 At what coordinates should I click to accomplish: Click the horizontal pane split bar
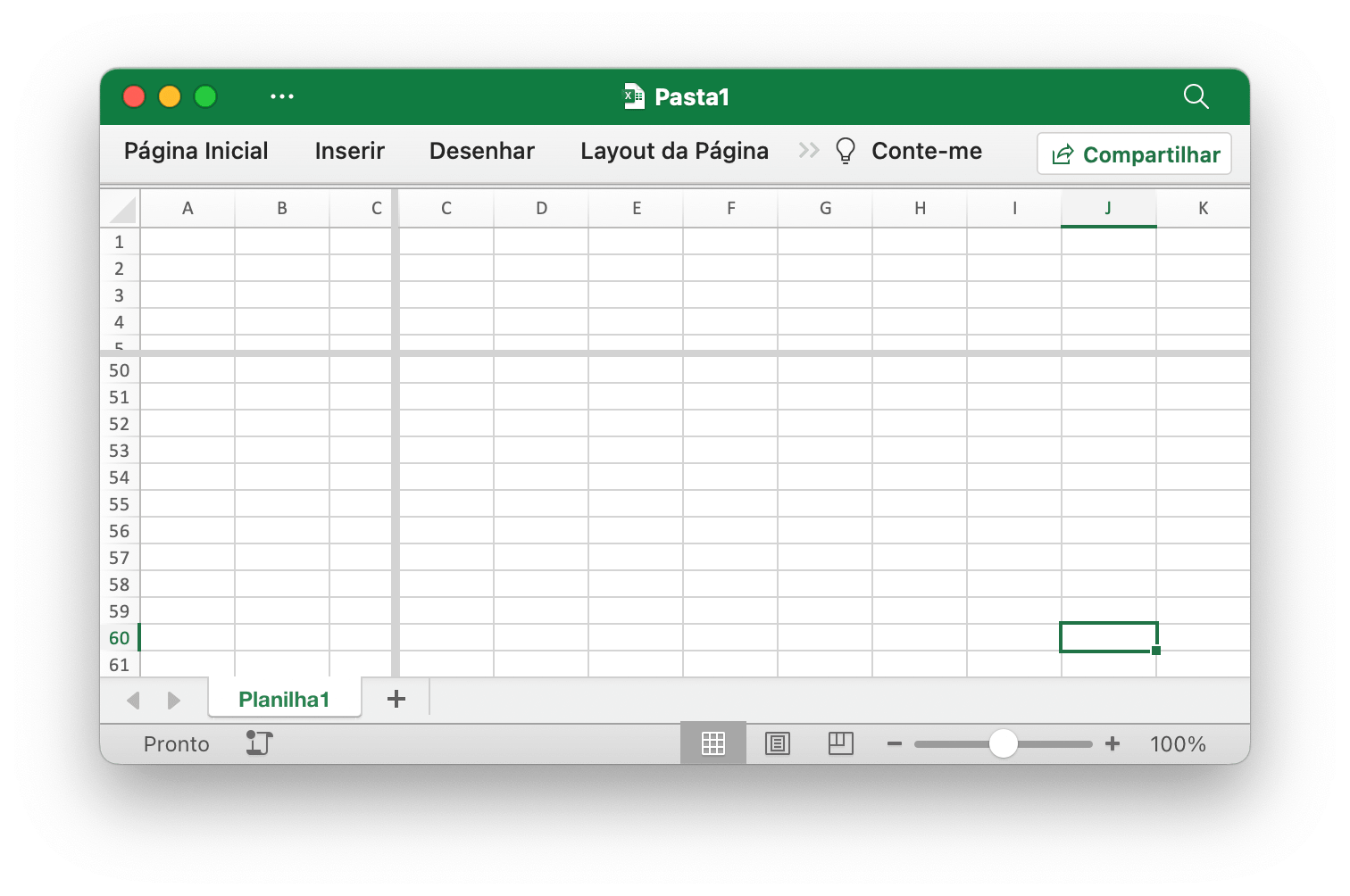pyautogui.click(x=675, y=353)
